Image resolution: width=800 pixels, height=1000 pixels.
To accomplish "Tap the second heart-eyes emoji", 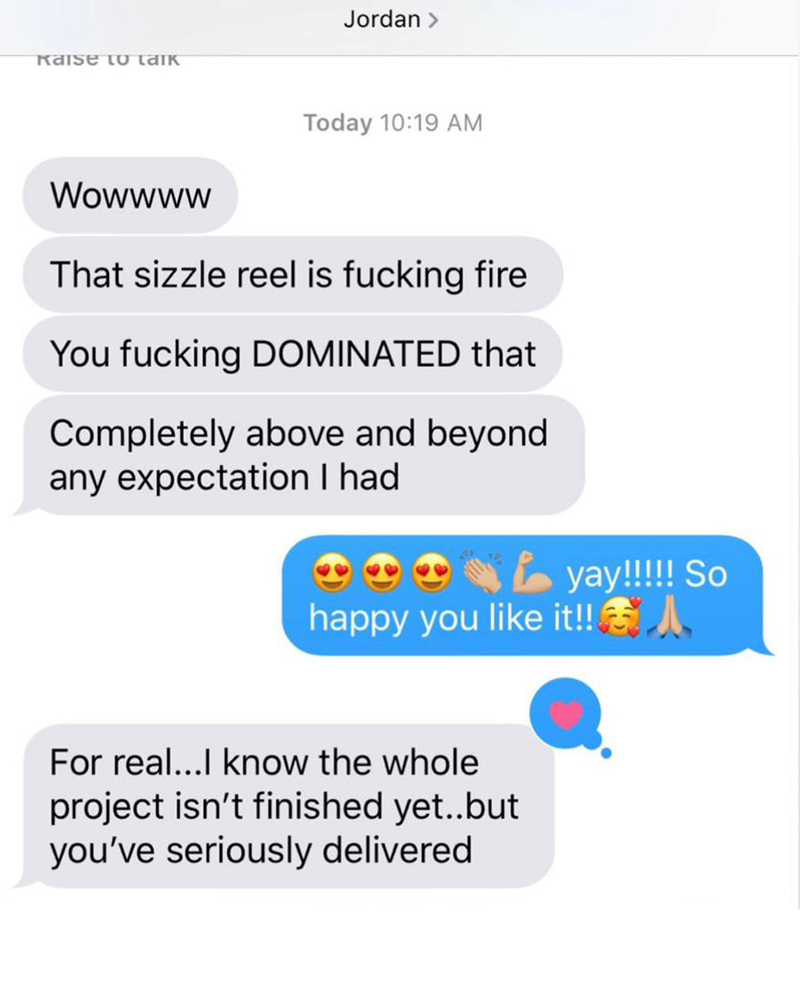I will (382, 573).
